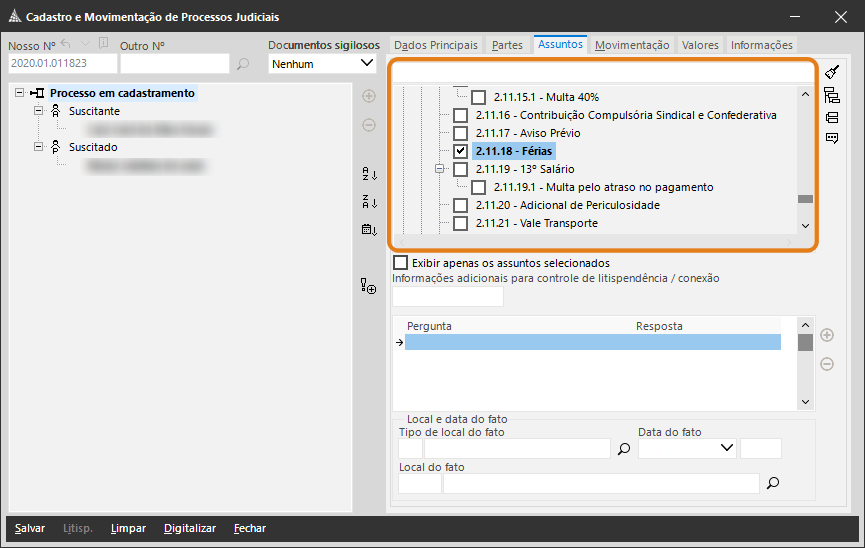Click magnifier next to Tipo de local do fato

pos(625,450)
